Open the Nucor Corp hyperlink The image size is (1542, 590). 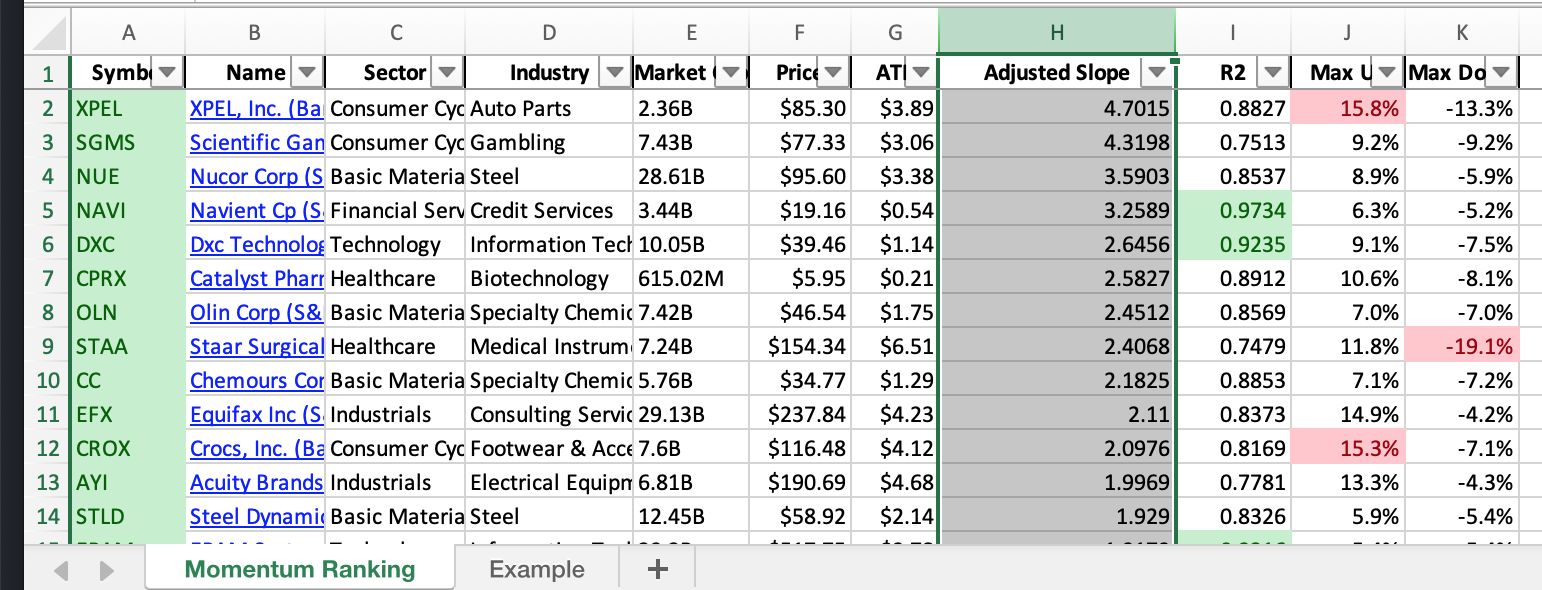tap(256, 176)
